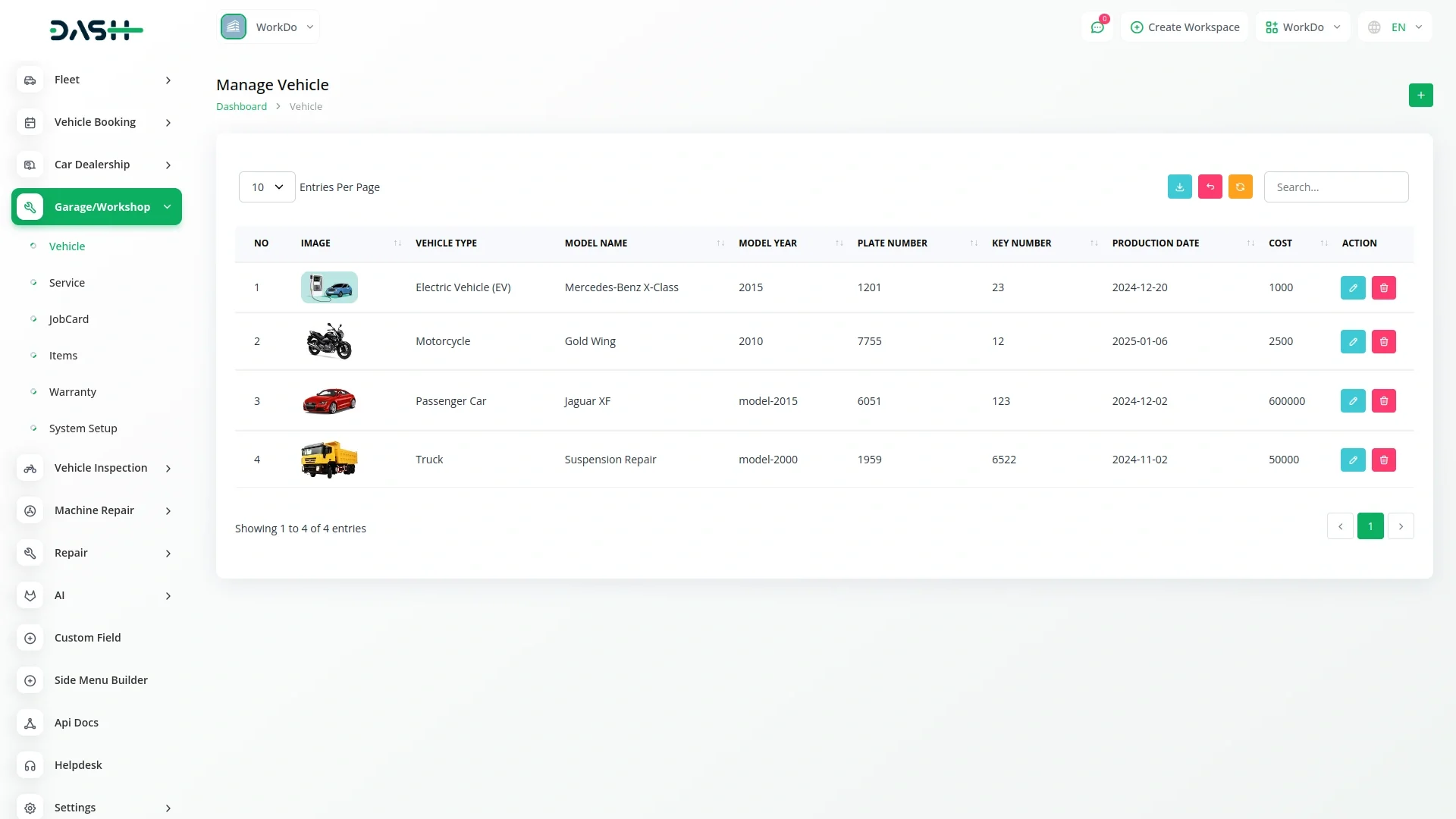
Task: Sort by Production Date column
Action: point(1155,243)
